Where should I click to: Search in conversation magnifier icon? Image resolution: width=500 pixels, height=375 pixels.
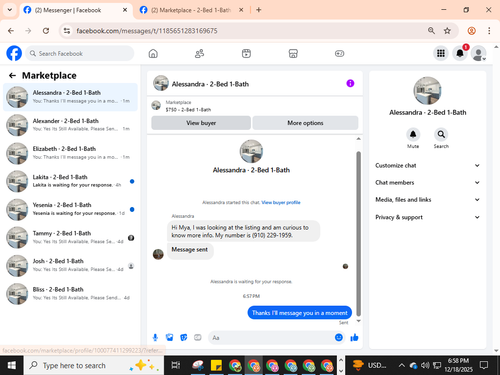[441, 135]
